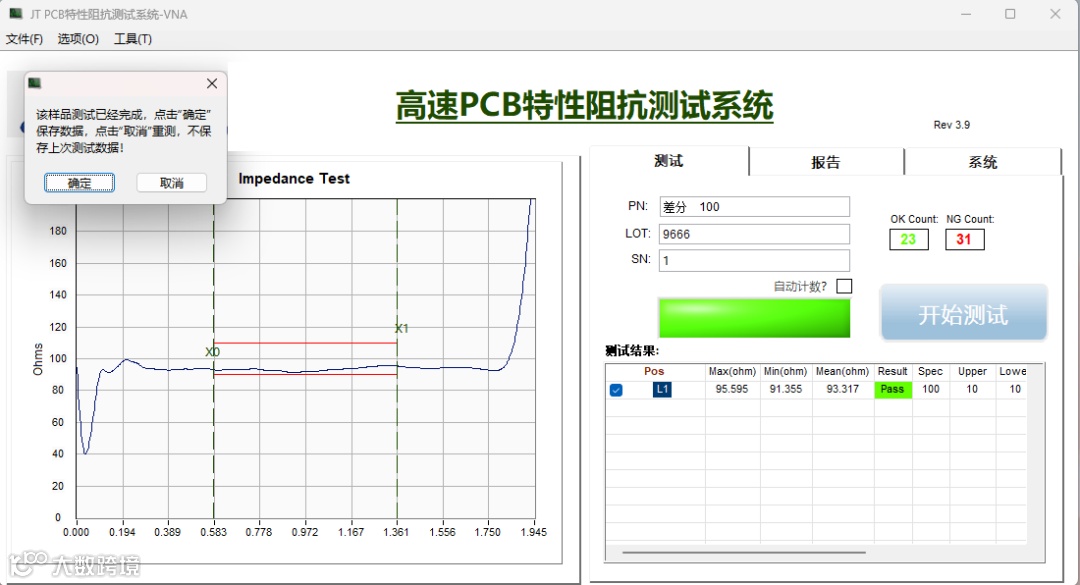Open the 文件(F) menu
The height and width of the screenshot is (585, 1080).
pos(24,39)
